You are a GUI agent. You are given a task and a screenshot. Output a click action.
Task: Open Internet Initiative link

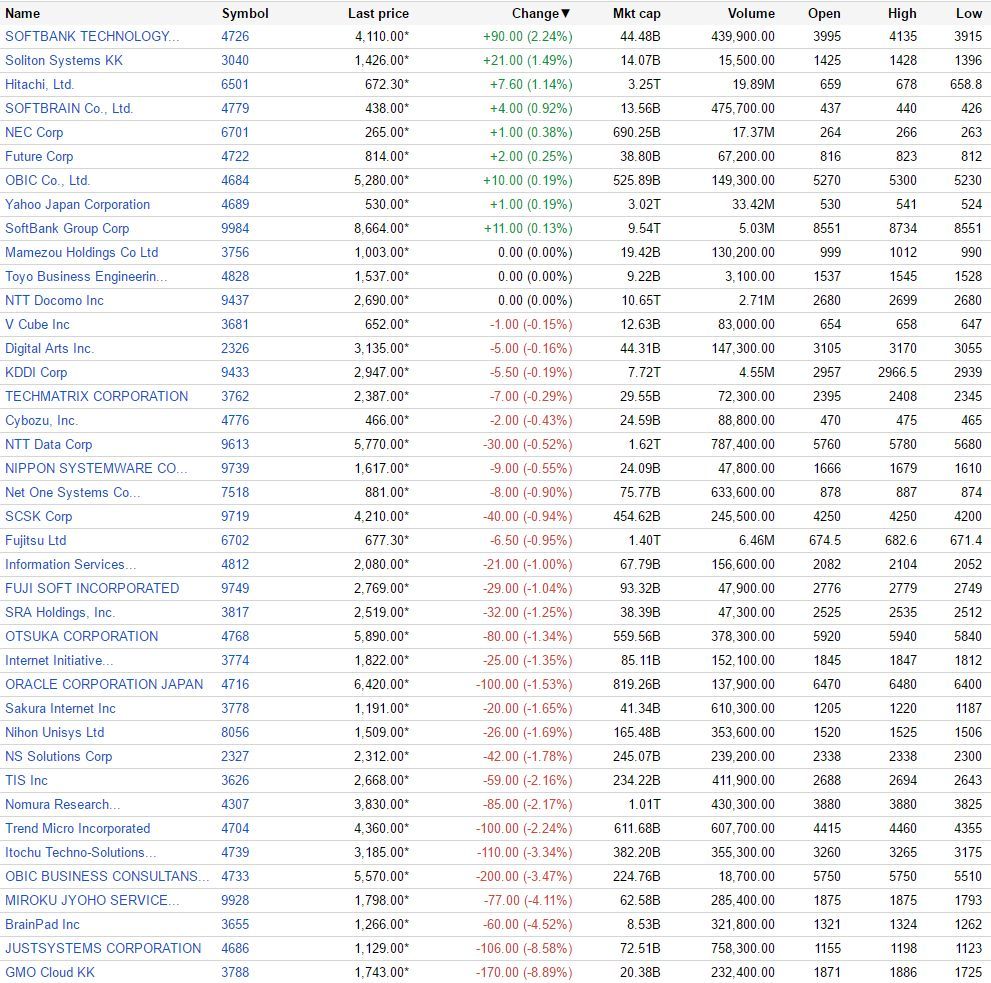point(59,661)
